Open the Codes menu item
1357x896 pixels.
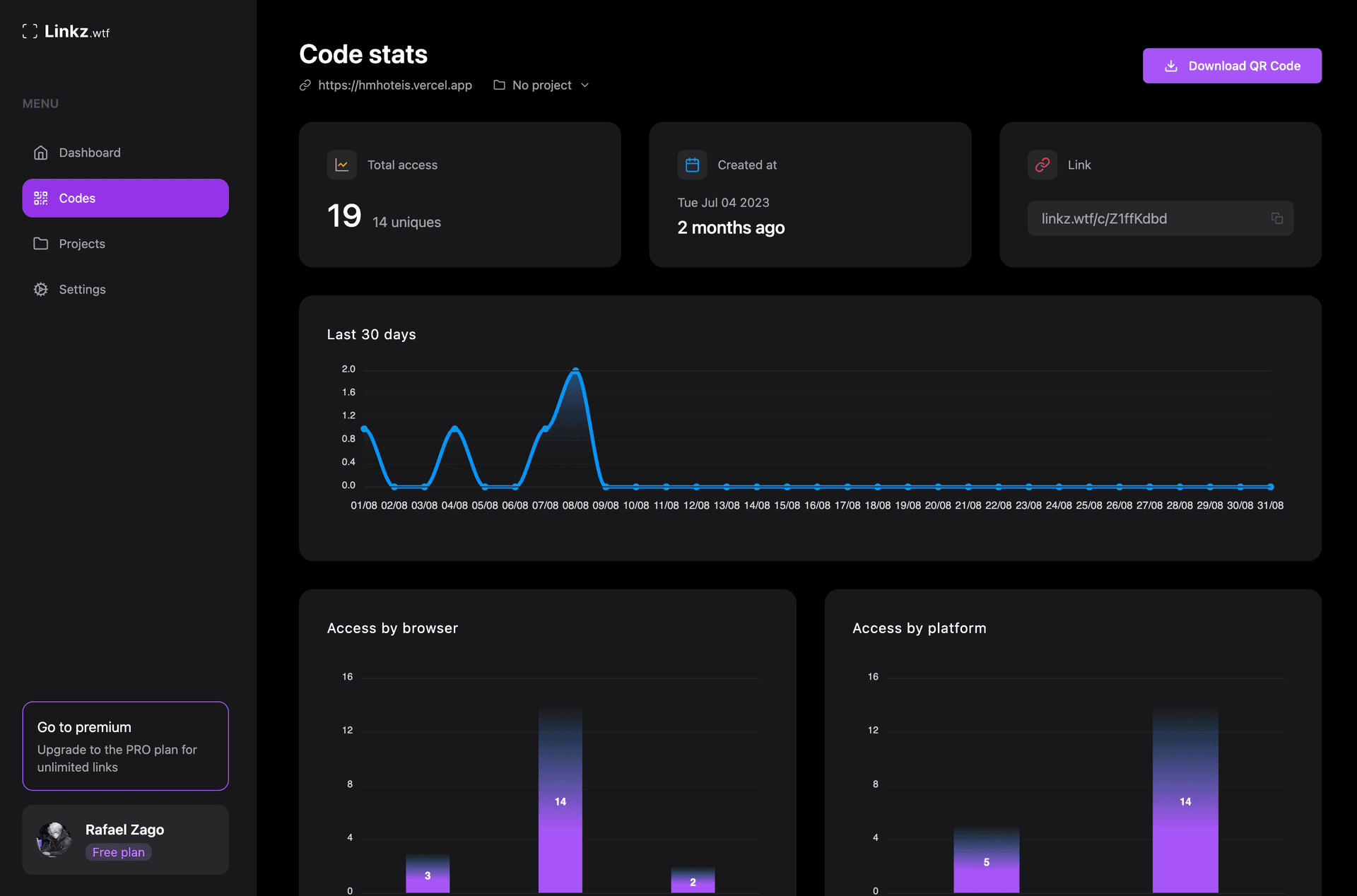[x=125, y=198]
